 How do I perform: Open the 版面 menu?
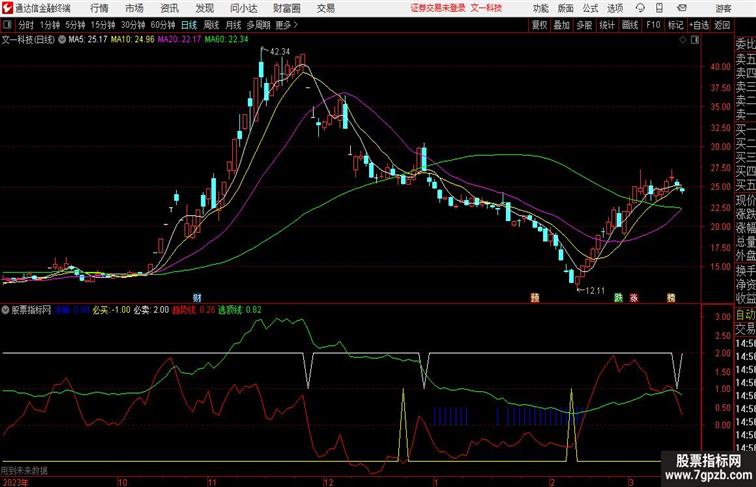(566, 8)
